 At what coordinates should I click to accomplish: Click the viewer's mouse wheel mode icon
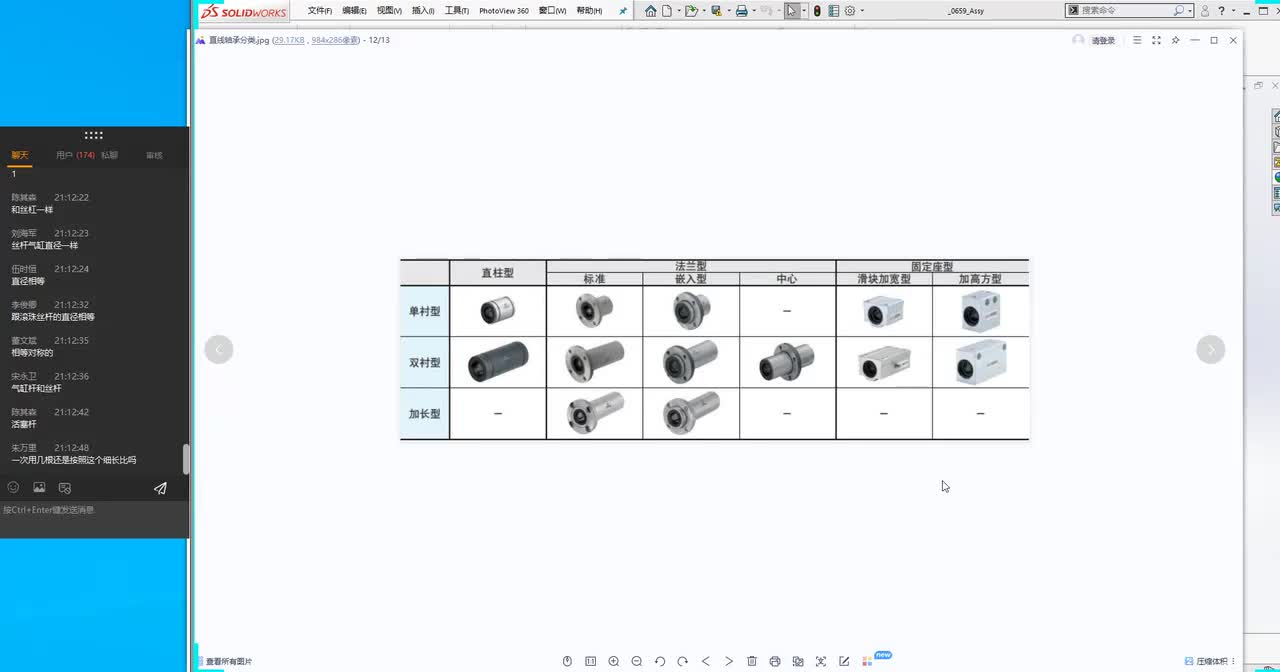(567, 661)
